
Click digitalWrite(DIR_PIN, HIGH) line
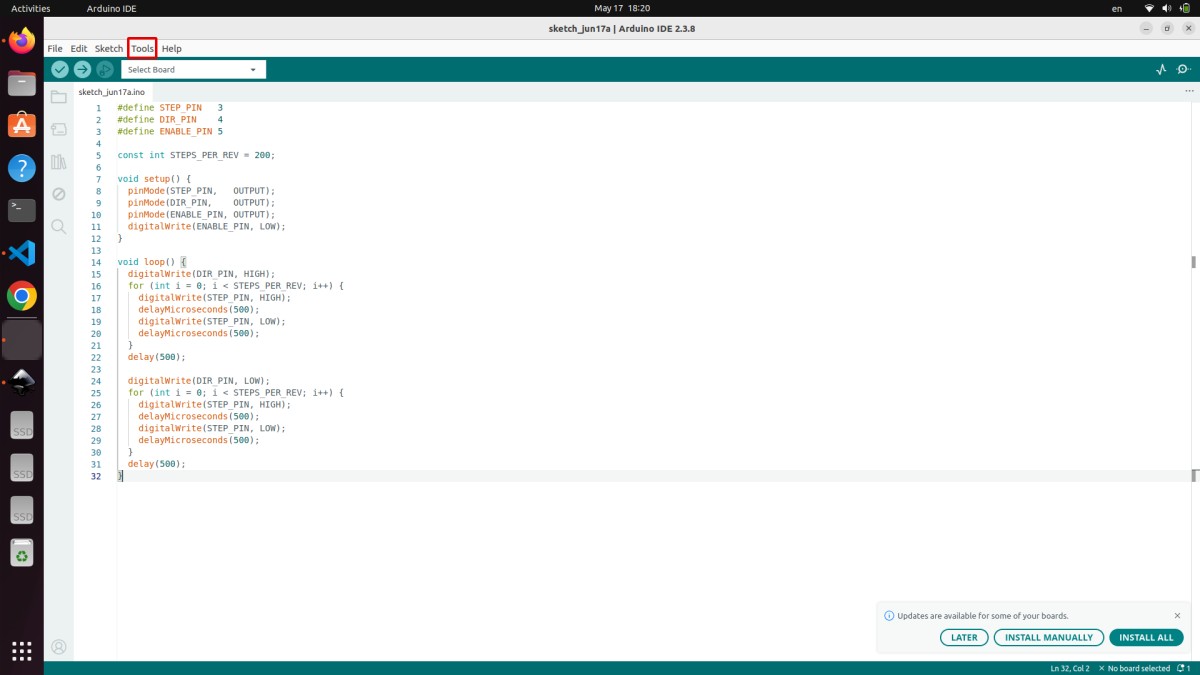coord(201,274)
